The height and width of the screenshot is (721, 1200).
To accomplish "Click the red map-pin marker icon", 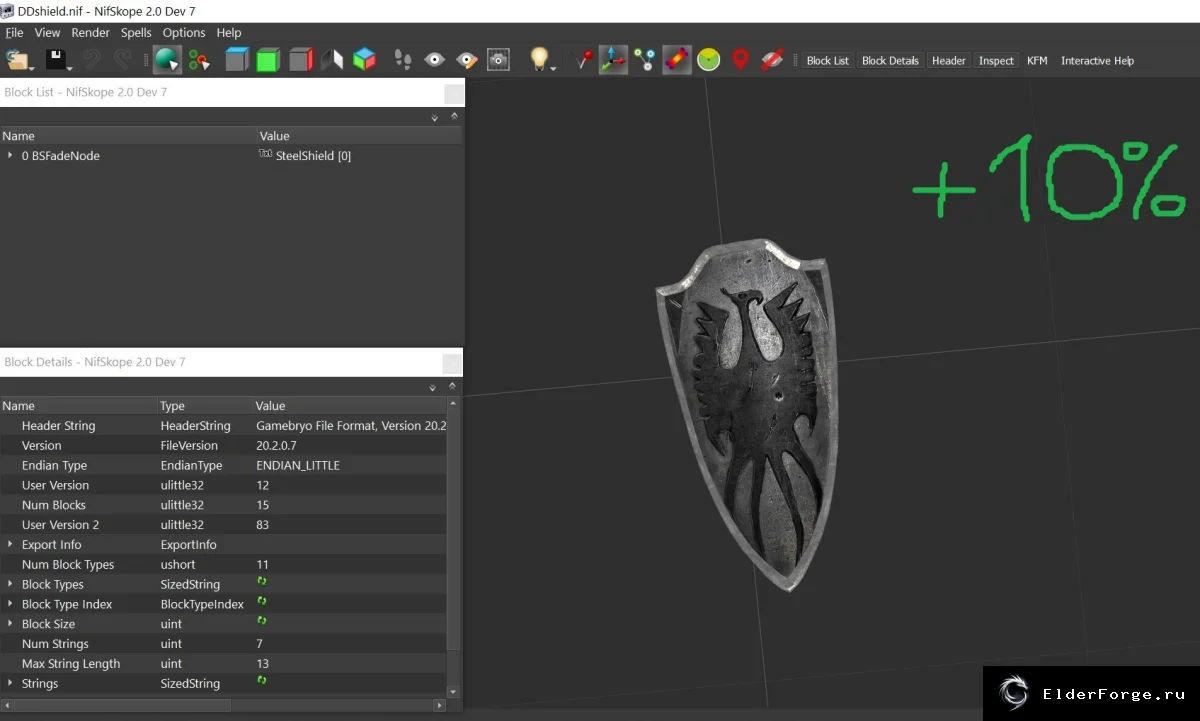I will [x=740, y=60].
